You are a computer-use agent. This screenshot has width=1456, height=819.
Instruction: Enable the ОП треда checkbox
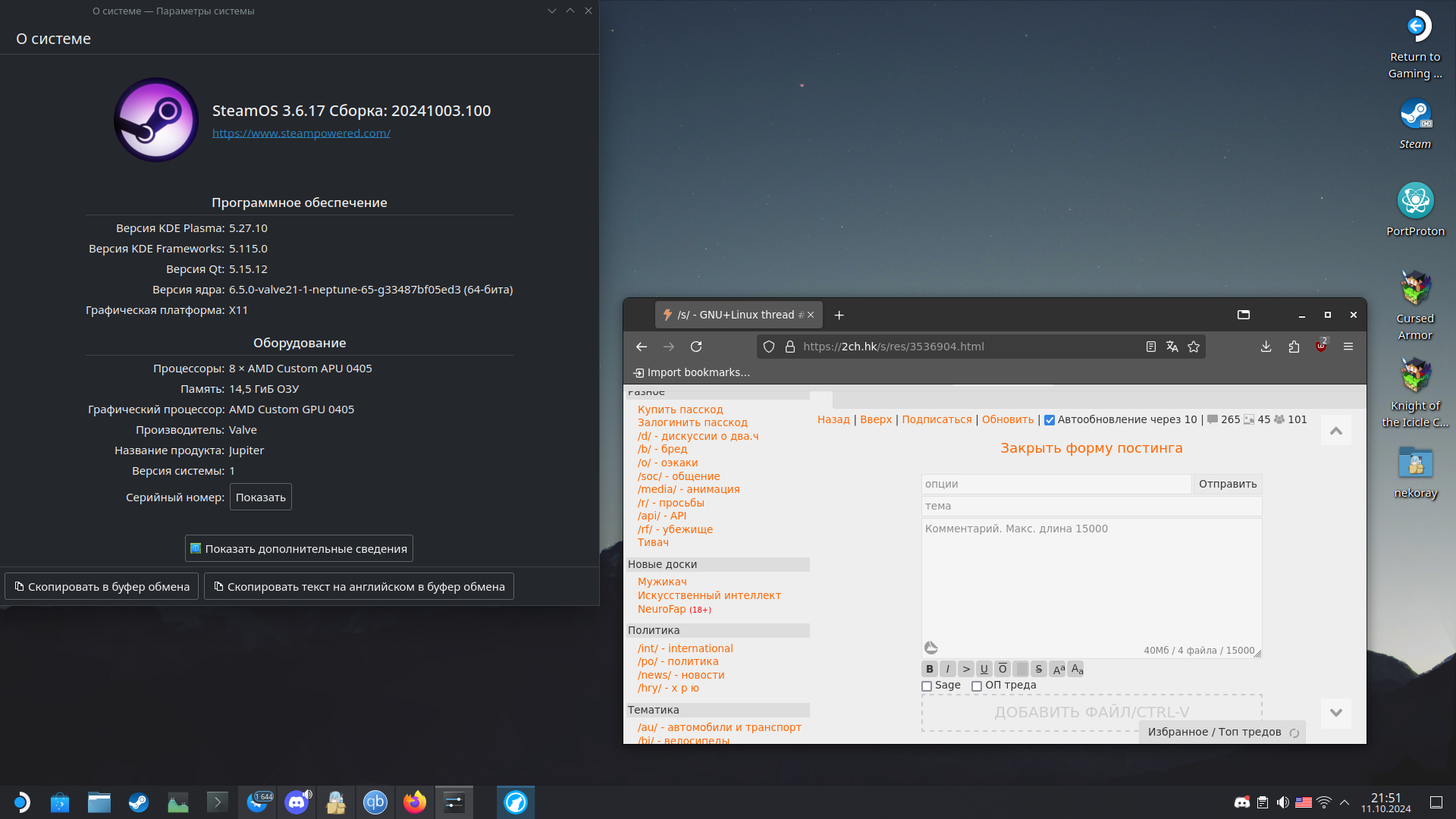point(977,686)
